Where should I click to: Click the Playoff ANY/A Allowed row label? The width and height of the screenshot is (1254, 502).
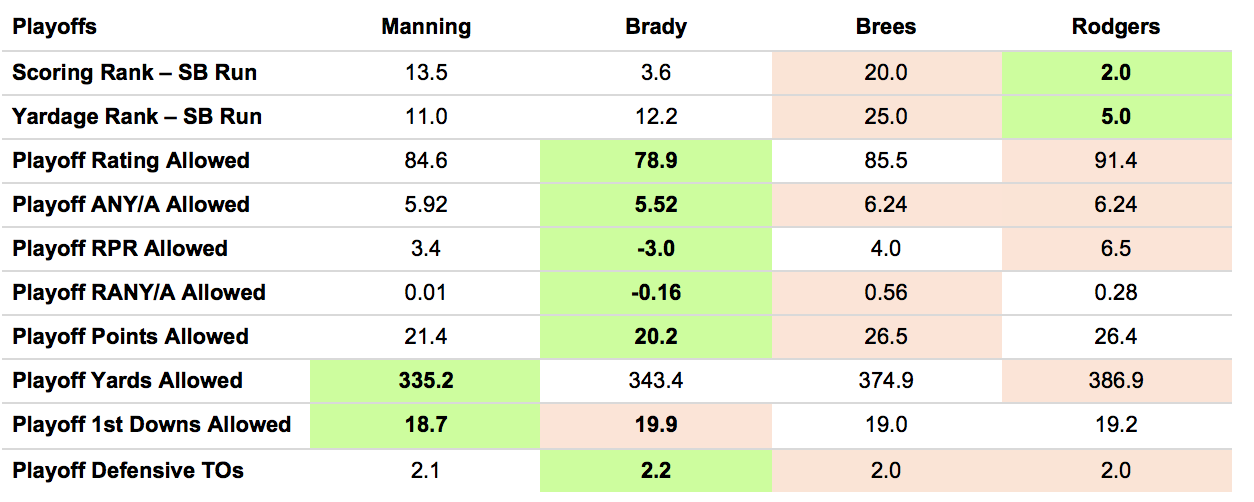[131, 205]
